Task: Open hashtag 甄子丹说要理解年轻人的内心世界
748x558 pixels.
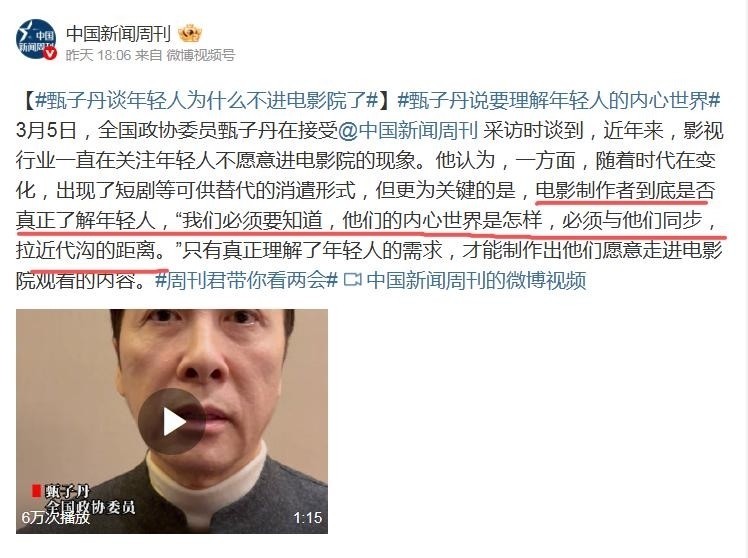Action: pyautogui.click(x=559, y=101)
